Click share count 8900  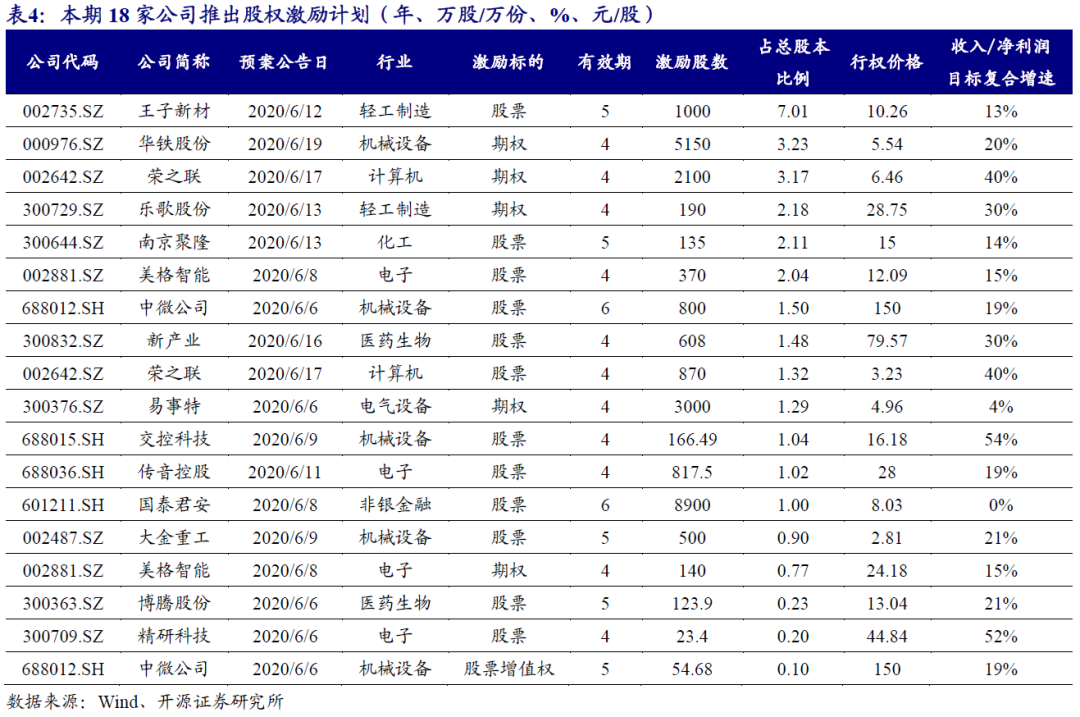coord(692,505)
